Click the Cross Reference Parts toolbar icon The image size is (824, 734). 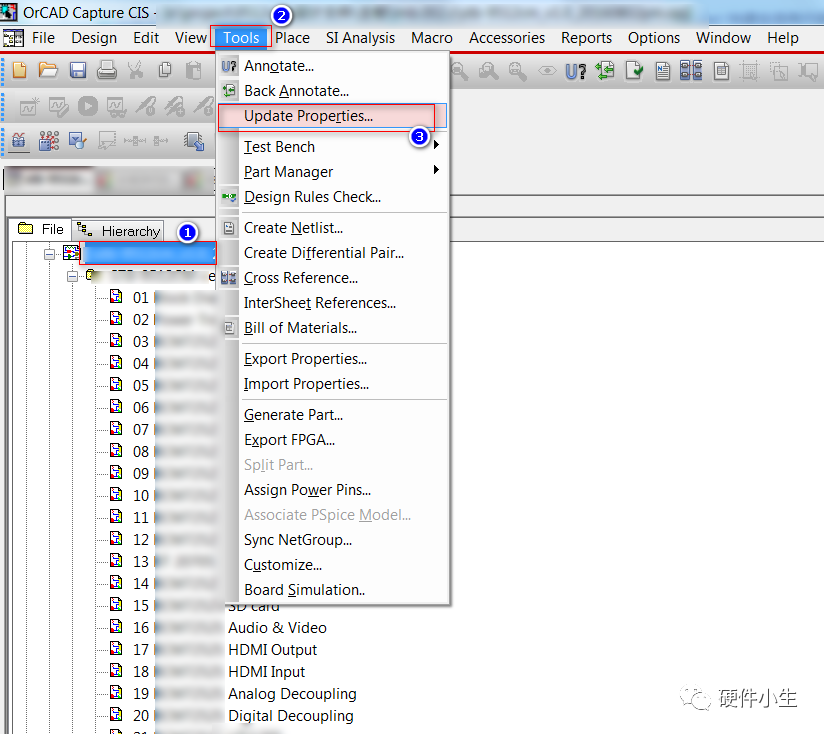pos(691,70)
